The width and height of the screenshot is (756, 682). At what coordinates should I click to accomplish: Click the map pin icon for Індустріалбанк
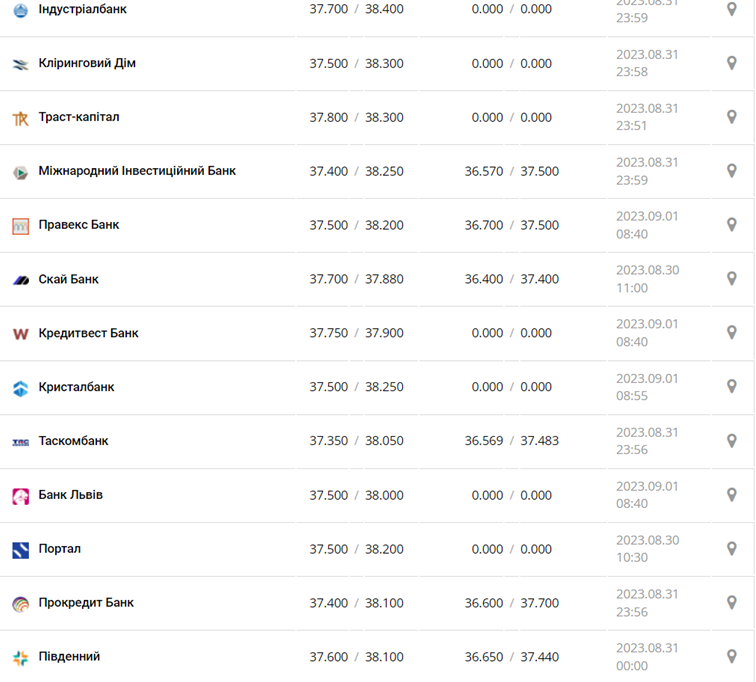[x=731, y=9]
